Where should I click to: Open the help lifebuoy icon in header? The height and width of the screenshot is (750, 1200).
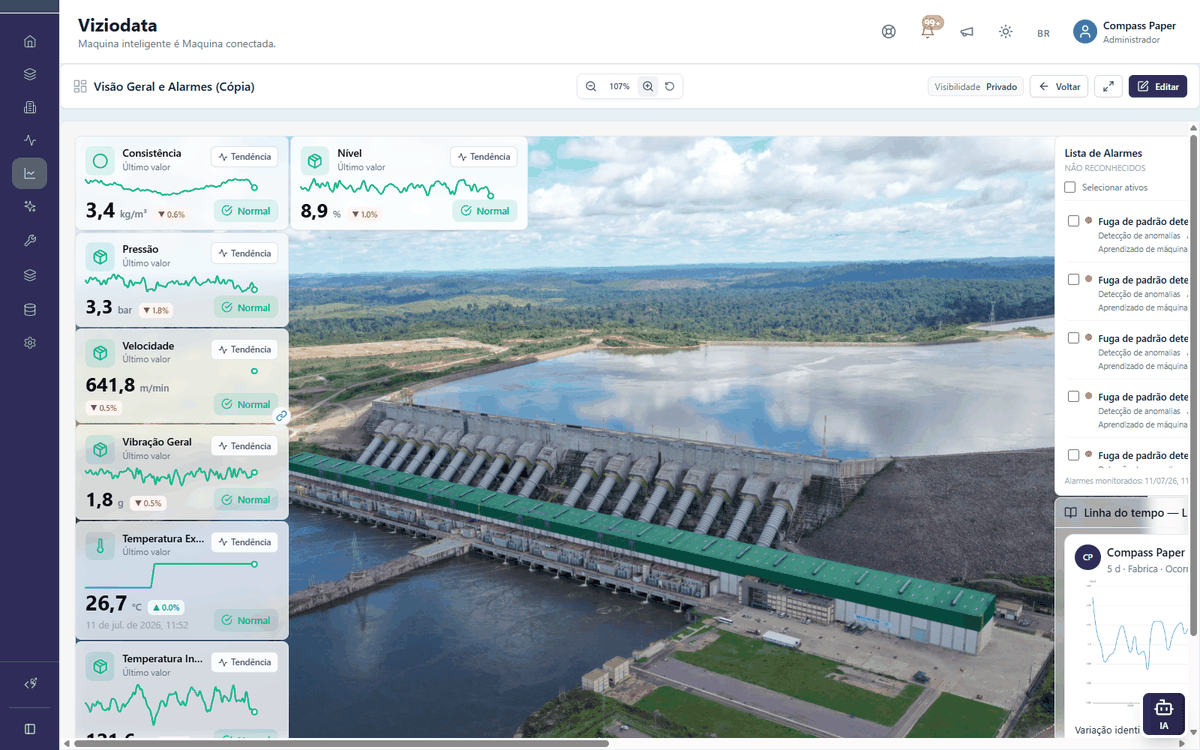click(889, 31)
